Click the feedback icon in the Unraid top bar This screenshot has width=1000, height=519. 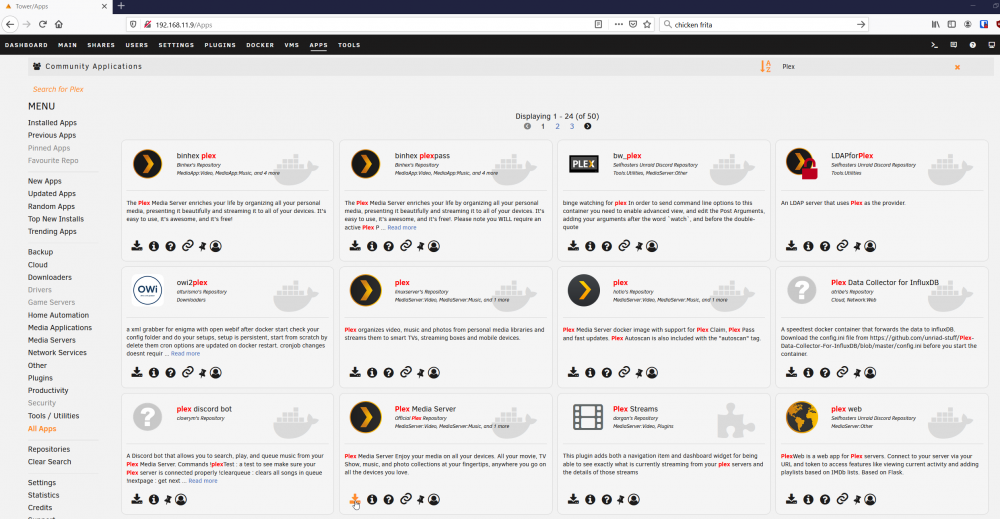953,45
